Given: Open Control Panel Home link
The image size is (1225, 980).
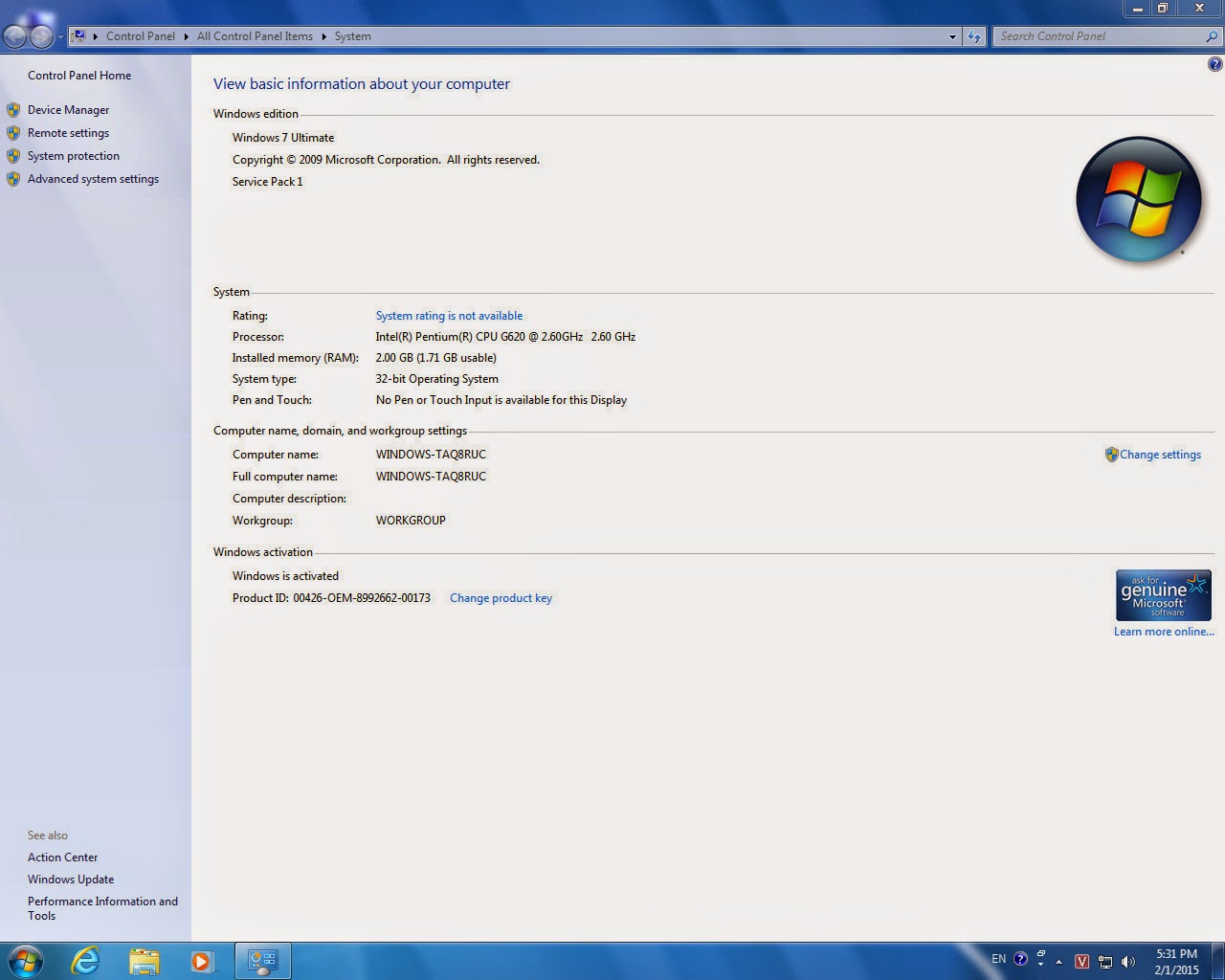Looking at the screenshot, I should pos(79,76).
